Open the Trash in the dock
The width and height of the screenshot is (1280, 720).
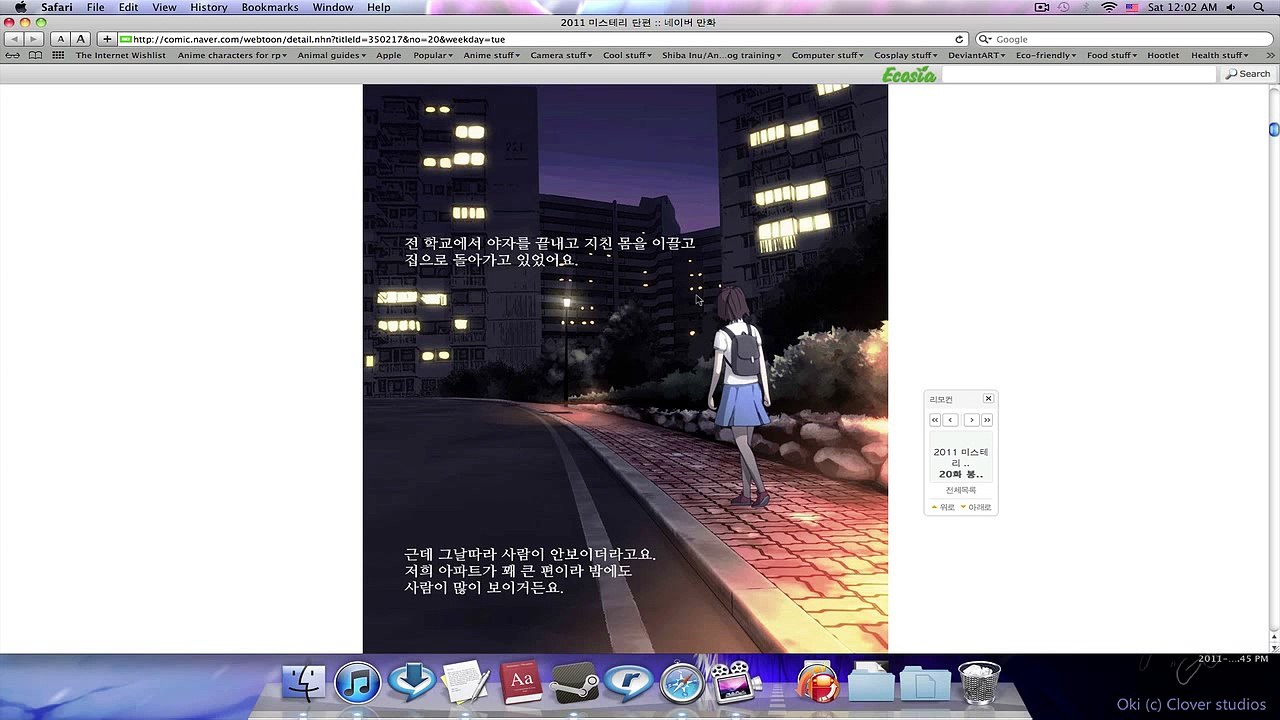click(x=979, y=683)
